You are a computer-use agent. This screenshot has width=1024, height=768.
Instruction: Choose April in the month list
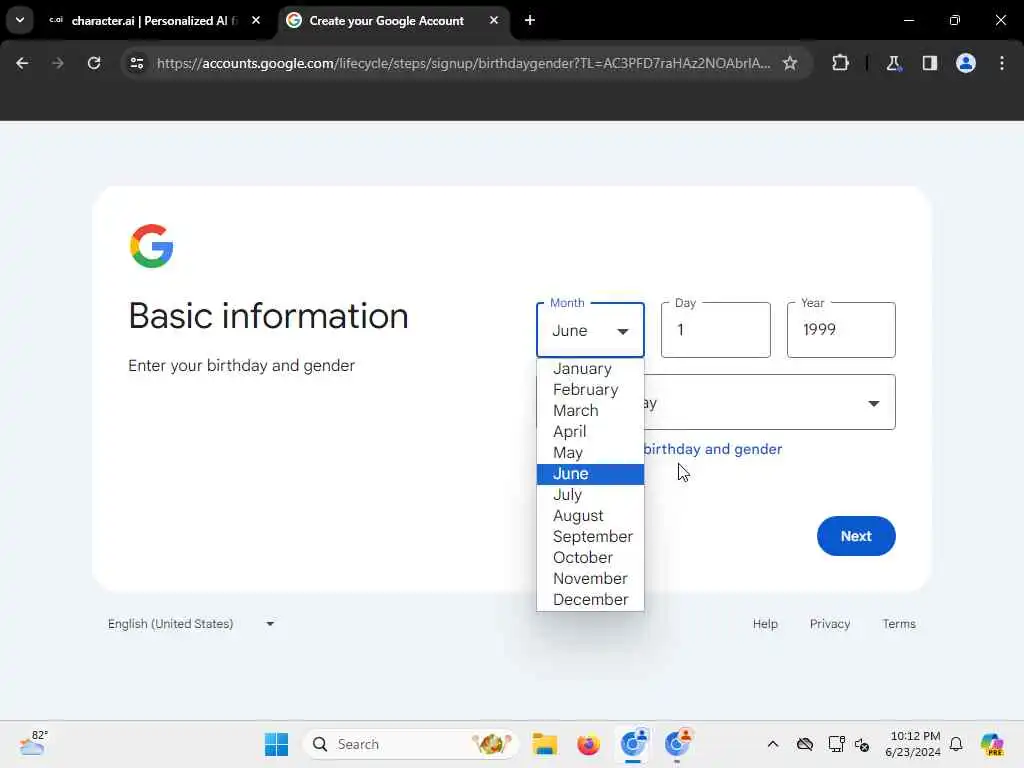point(590,432)
